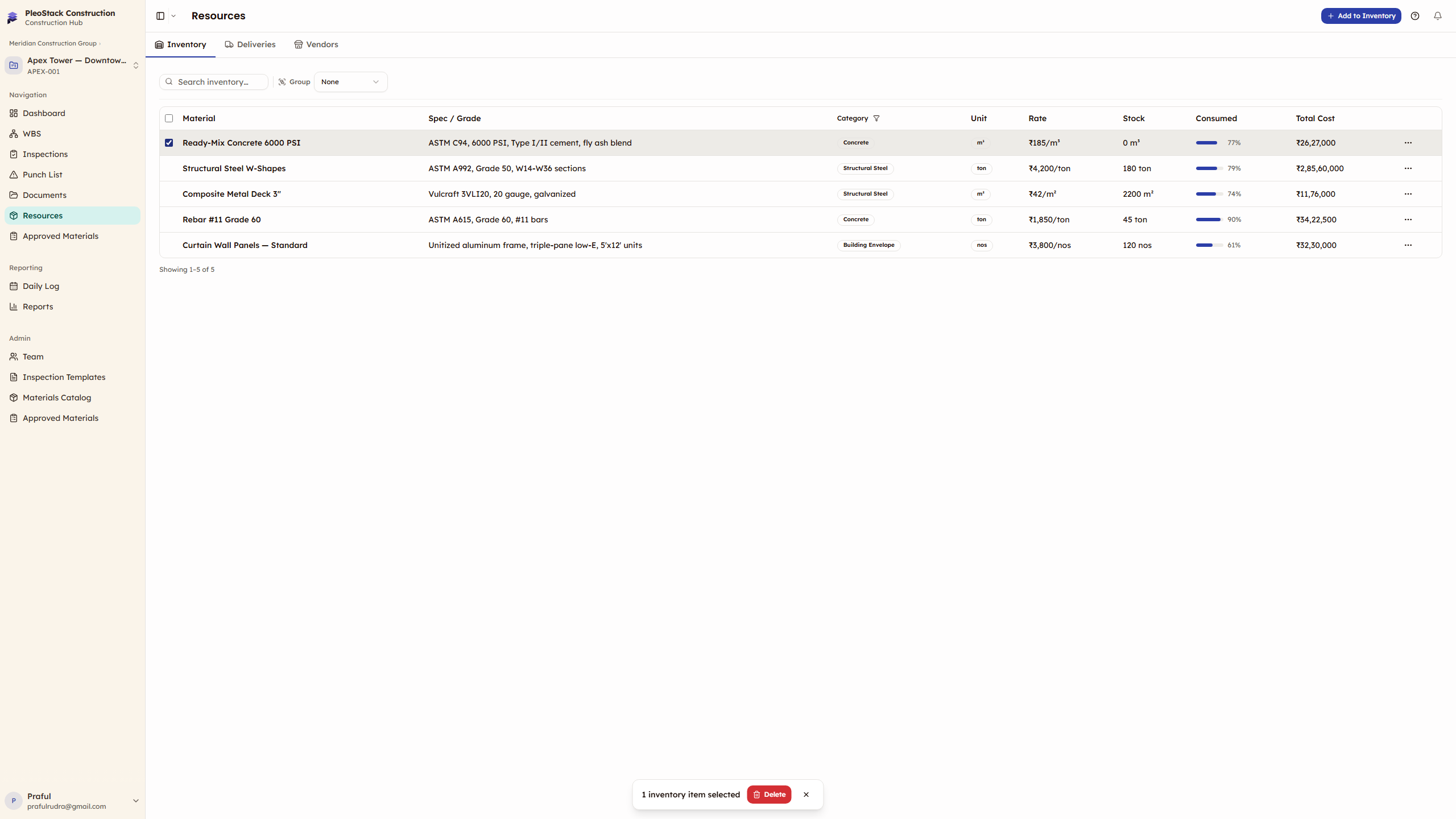Open the Group dropdown set to None
The image size is (1456, 819).
[x=350, y=82]
